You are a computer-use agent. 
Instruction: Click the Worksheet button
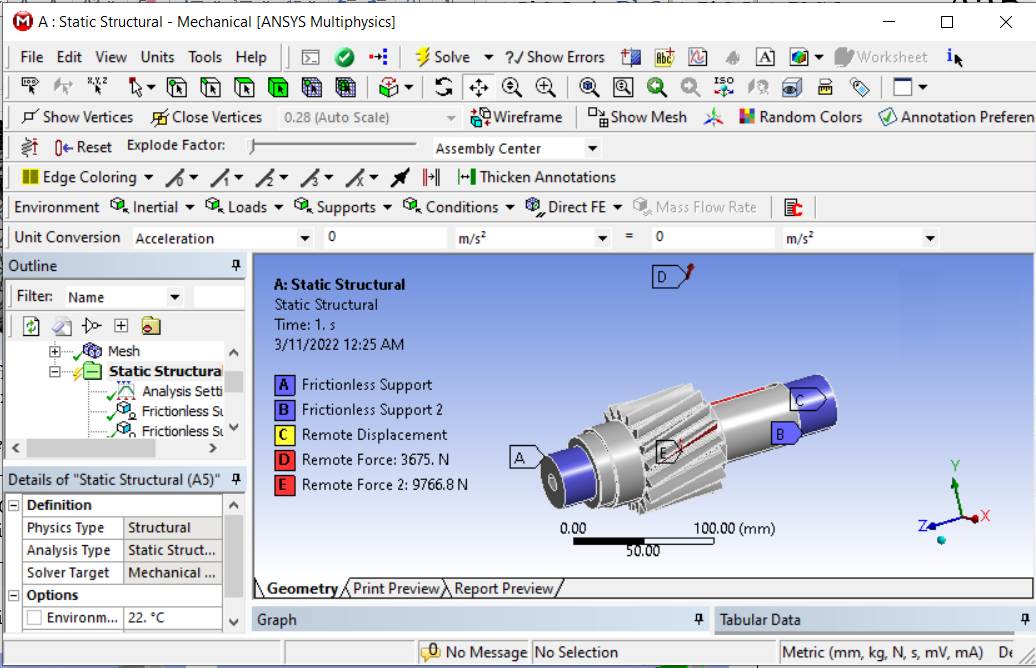[881, 57]
